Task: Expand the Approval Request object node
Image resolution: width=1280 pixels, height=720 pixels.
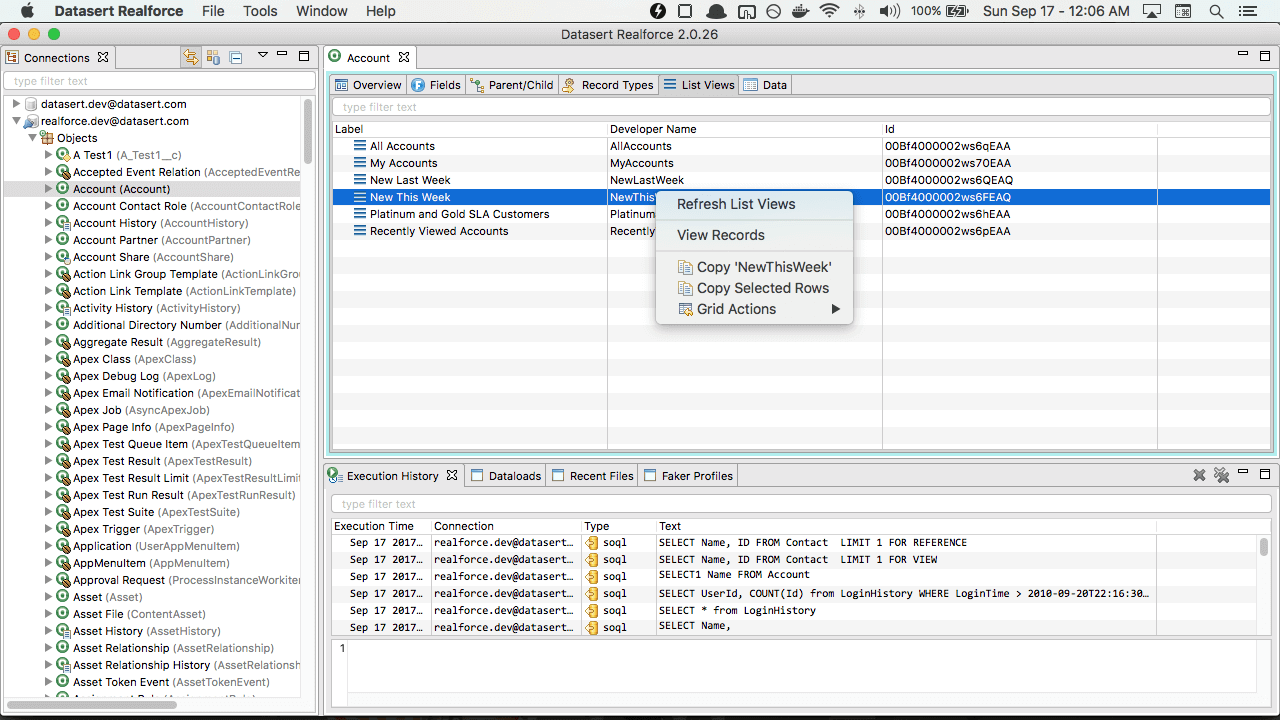Action: [48, 580]
